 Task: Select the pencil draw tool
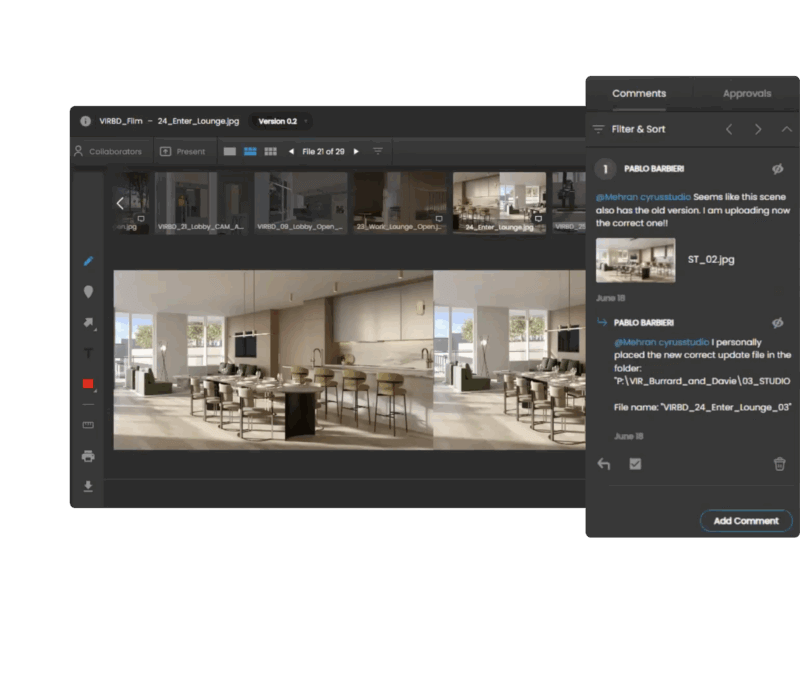88,261
